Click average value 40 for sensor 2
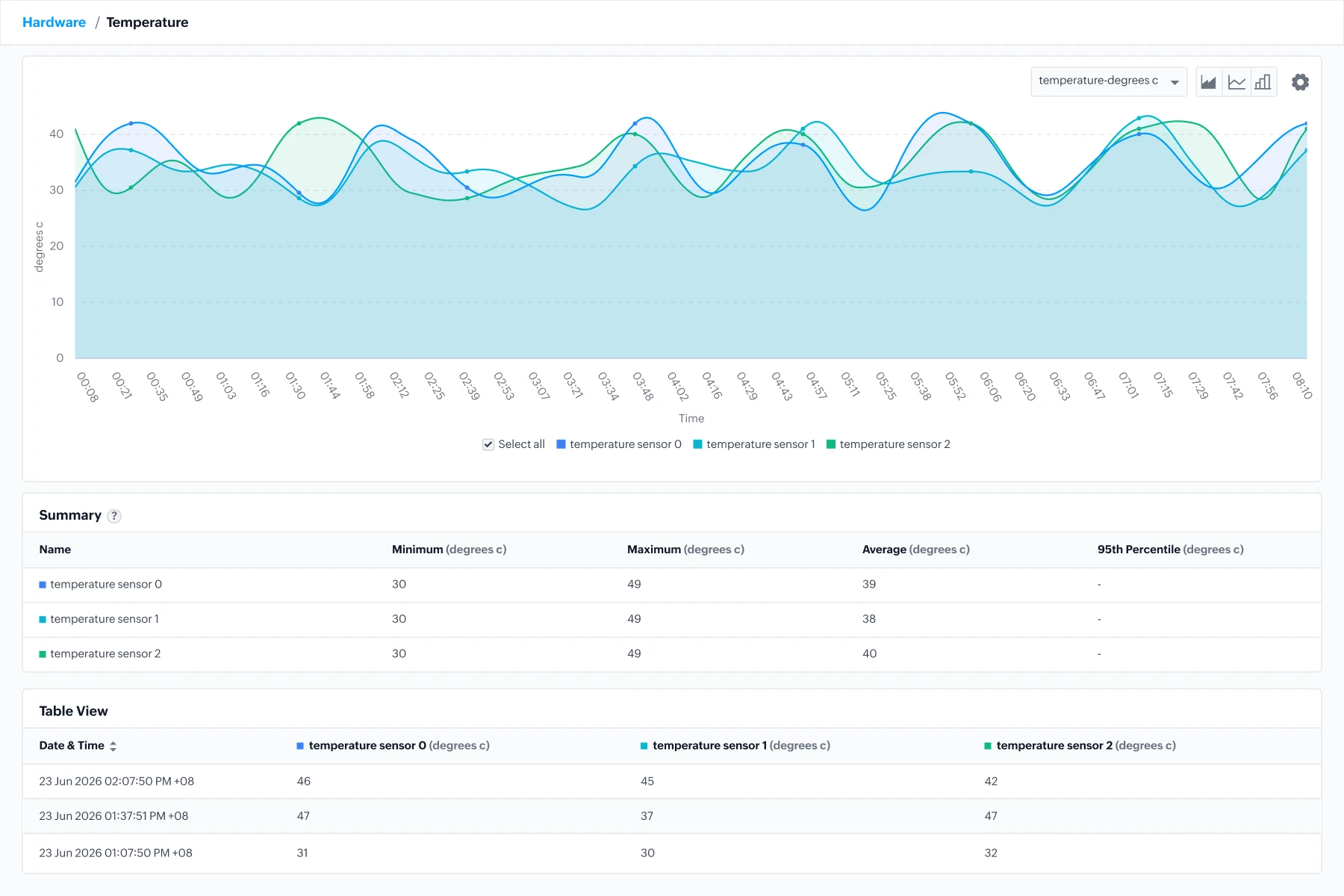Viewport: 1344px width, 896px height. click(870, 654)
